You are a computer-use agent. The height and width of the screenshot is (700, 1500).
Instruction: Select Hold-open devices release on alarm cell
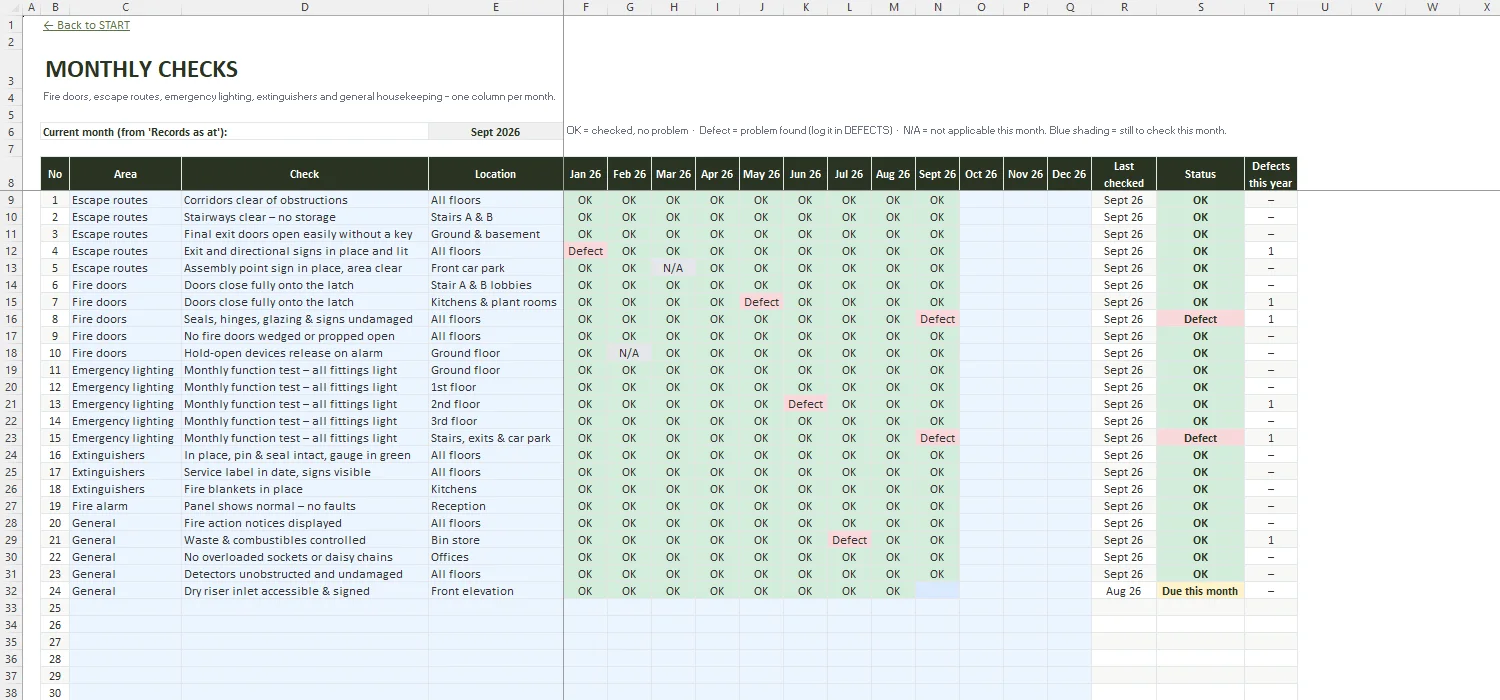[305, 353]
